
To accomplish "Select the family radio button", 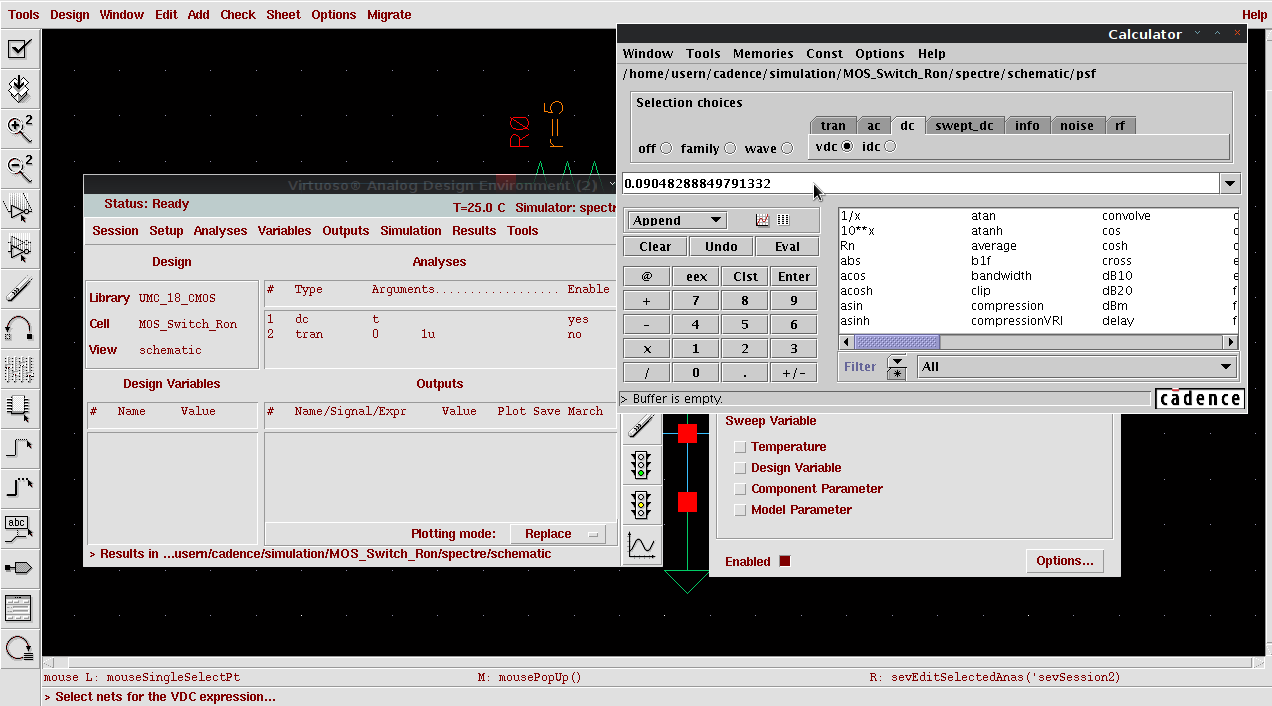I will pos(730,148).
